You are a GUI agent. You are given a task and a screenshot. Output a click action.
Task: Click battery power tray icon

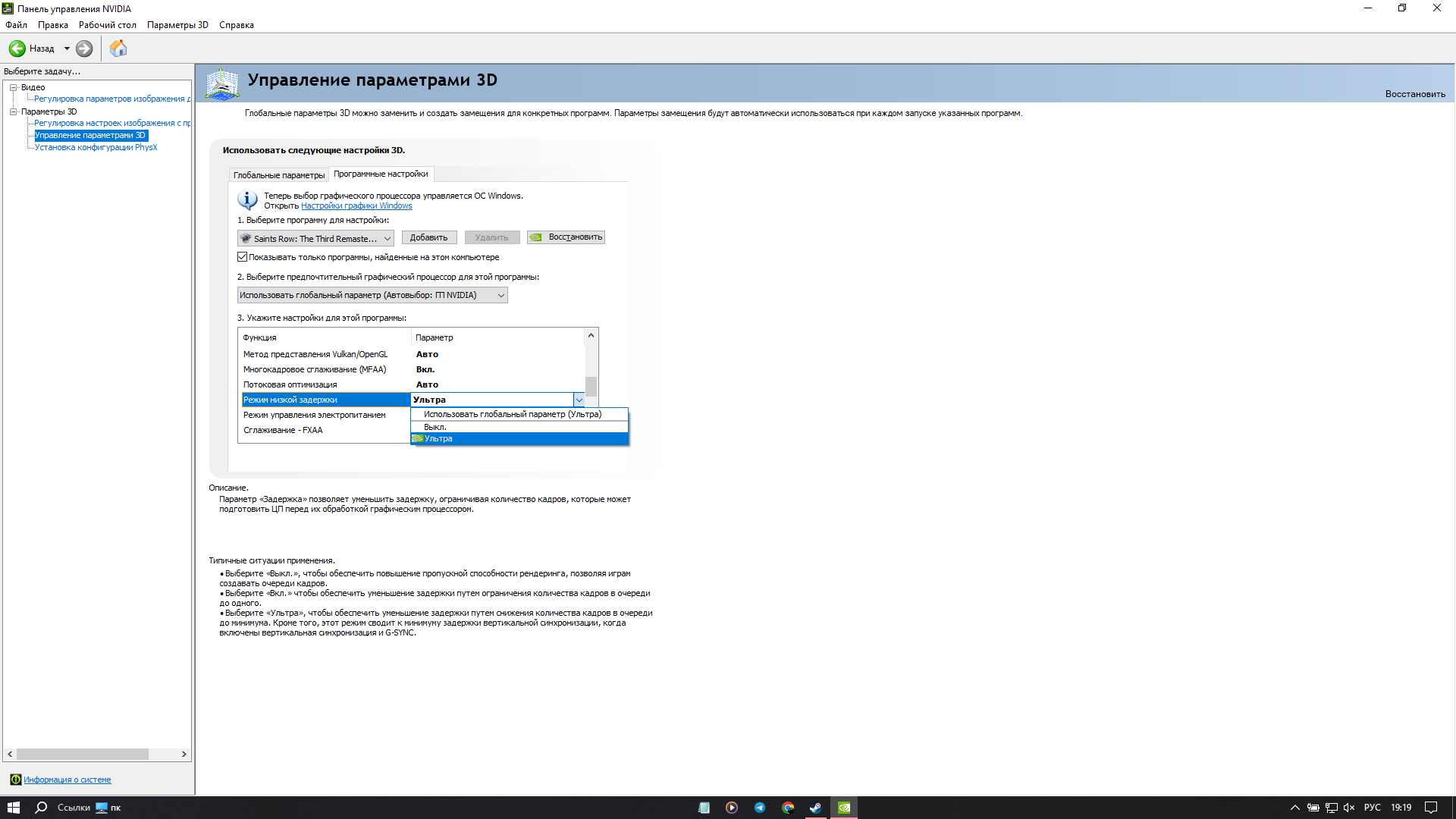click(x=1313, y=808)
